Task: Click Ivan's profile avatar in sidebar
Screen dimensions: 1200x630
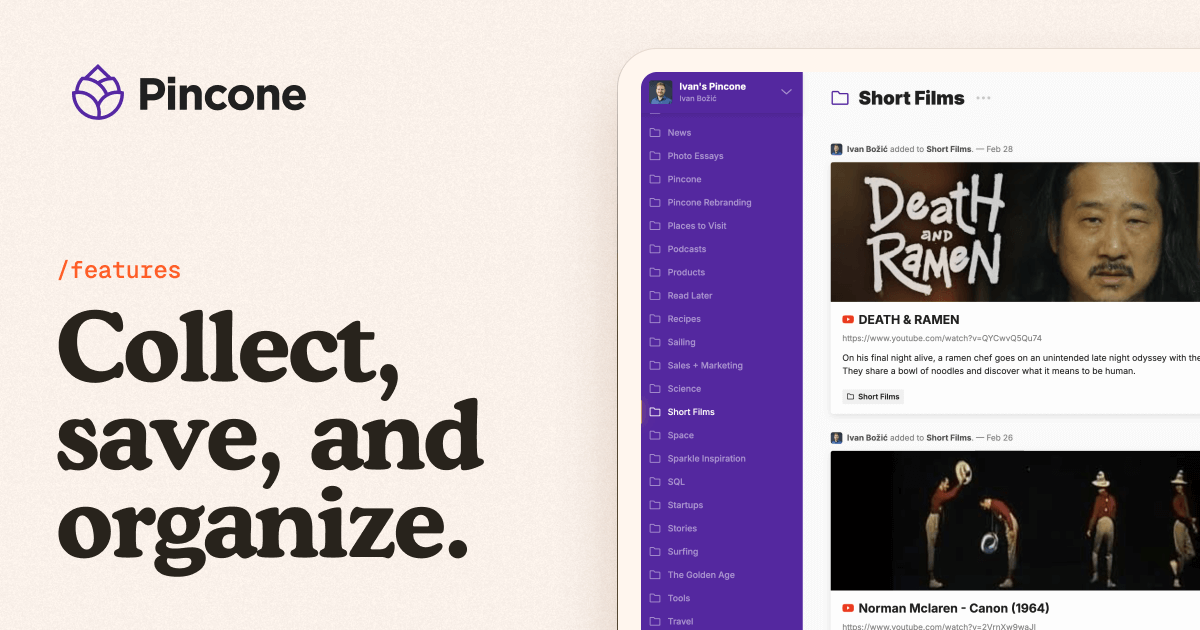Action: pyautogui.click(x=661, y=92)
